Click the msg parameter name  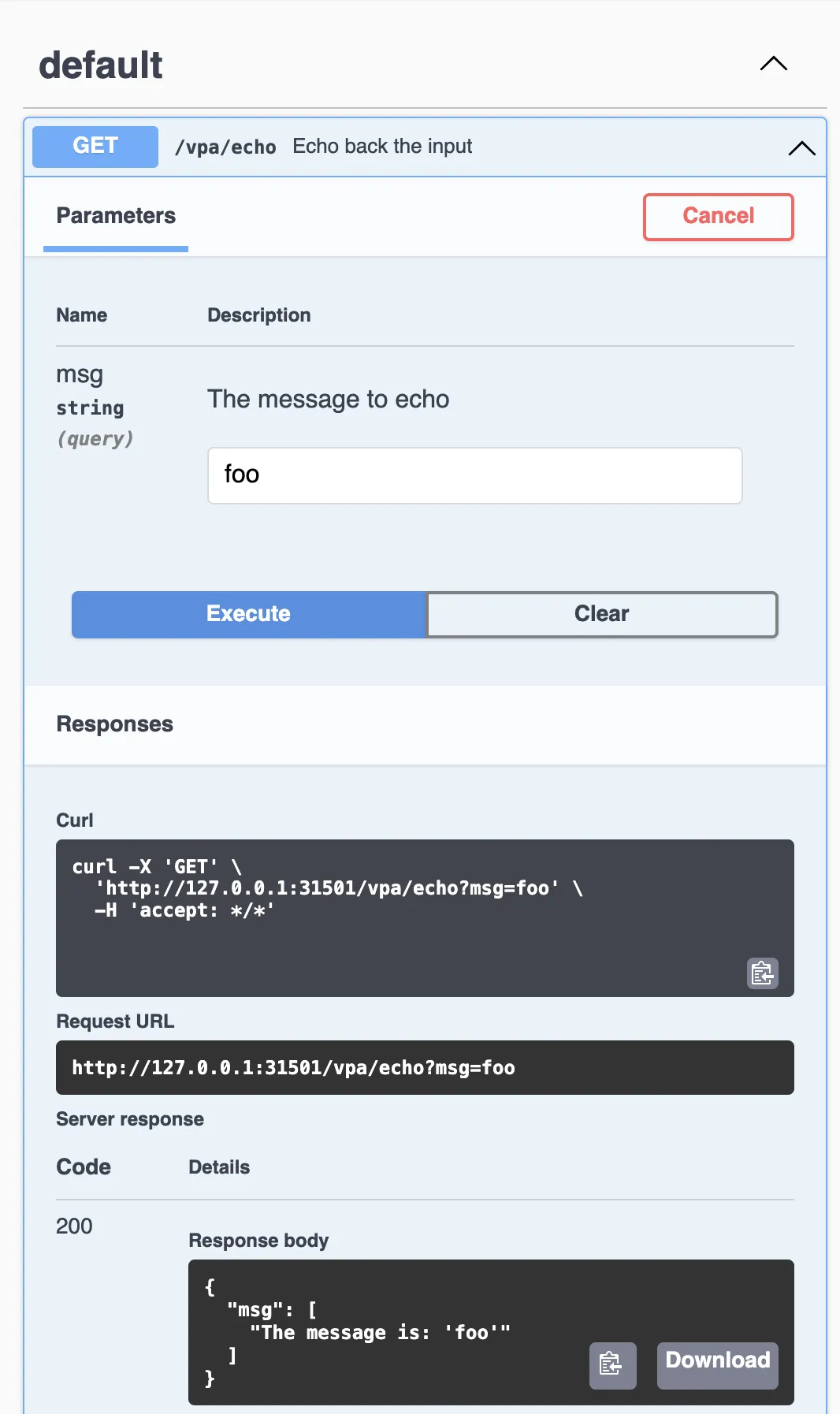(x=80, y=374)
